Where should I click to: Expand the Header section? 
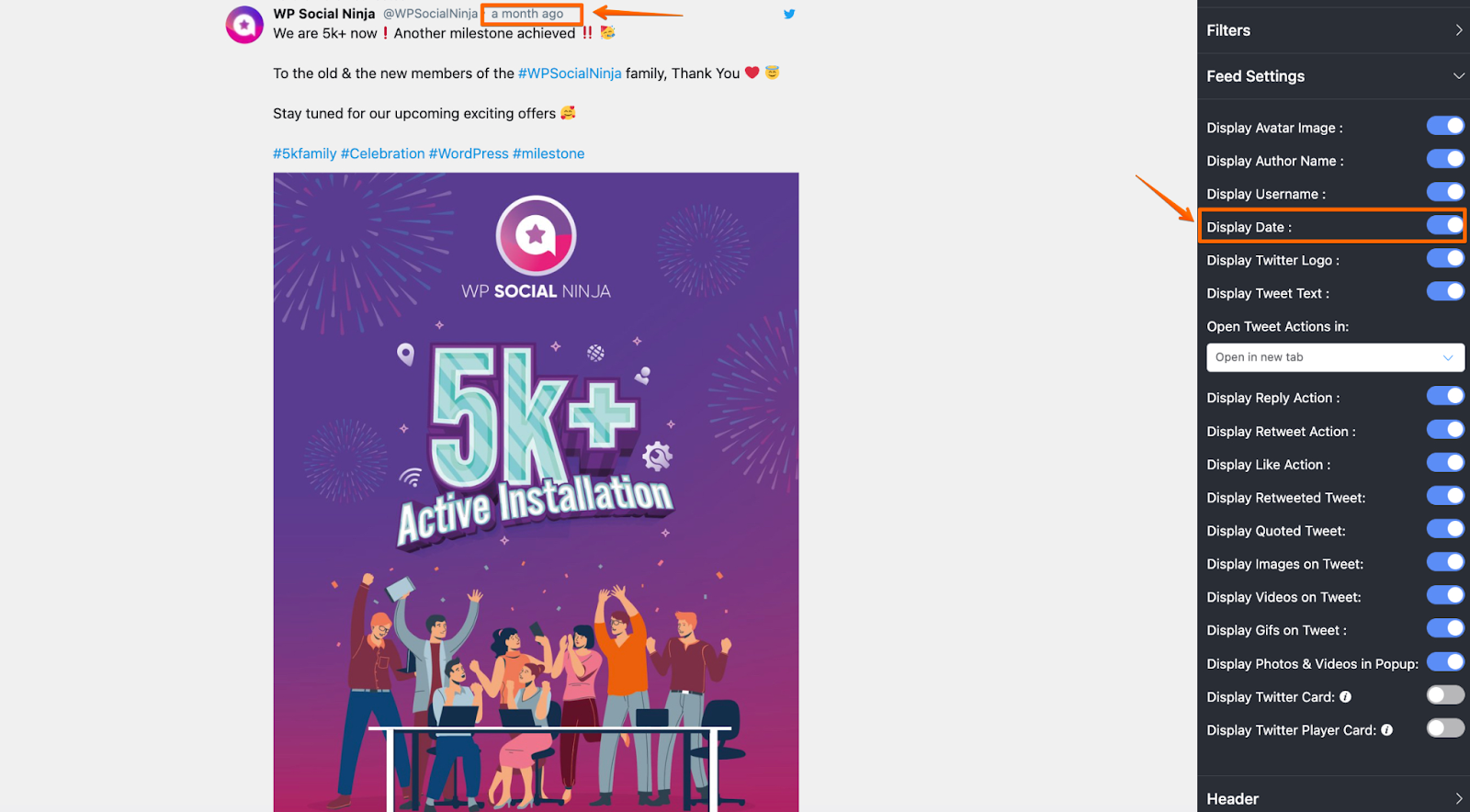[x=1335, y=798]
